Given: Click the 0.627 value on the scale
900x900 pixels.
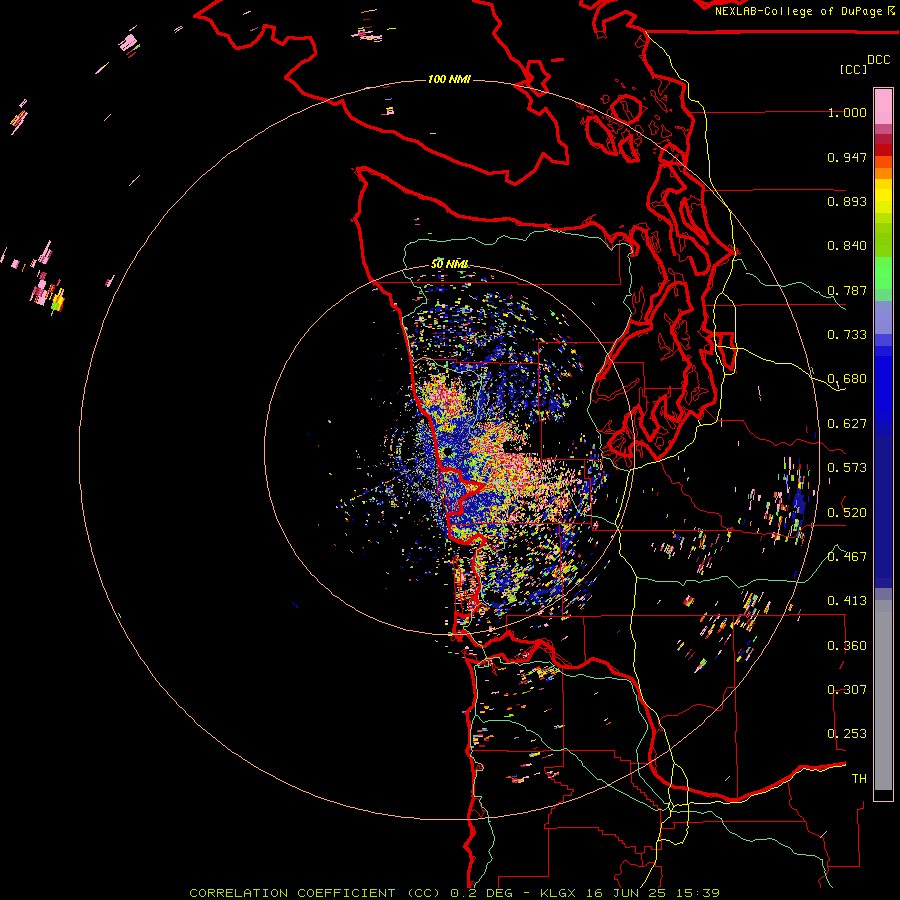Looking at the screenshot, I should (x=847, y=424).
